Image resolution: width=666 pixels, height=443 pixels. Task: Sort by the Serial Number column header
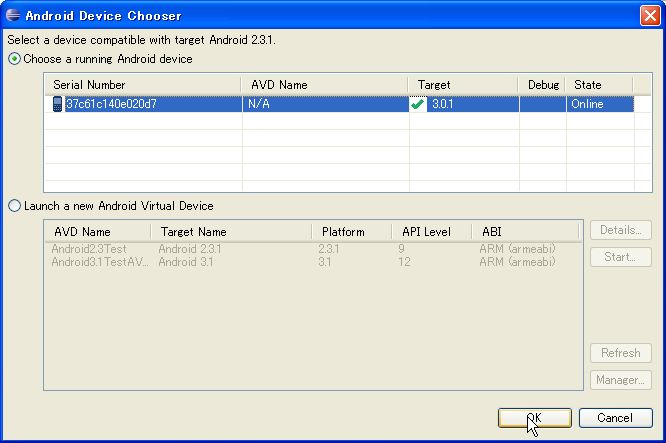coord(143,85)
